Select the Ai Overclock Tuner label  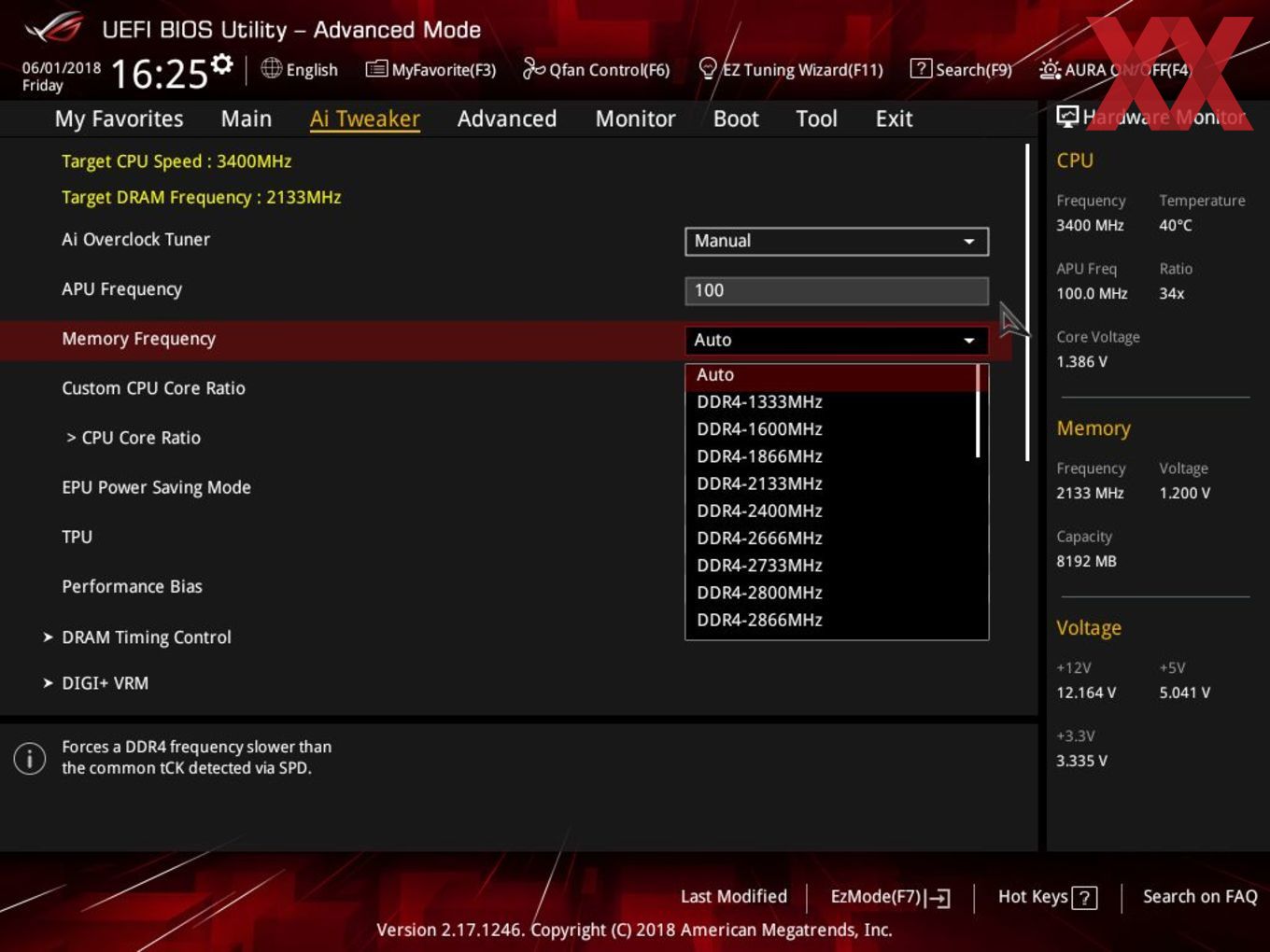pyautogui.click(x=135, y=239)
